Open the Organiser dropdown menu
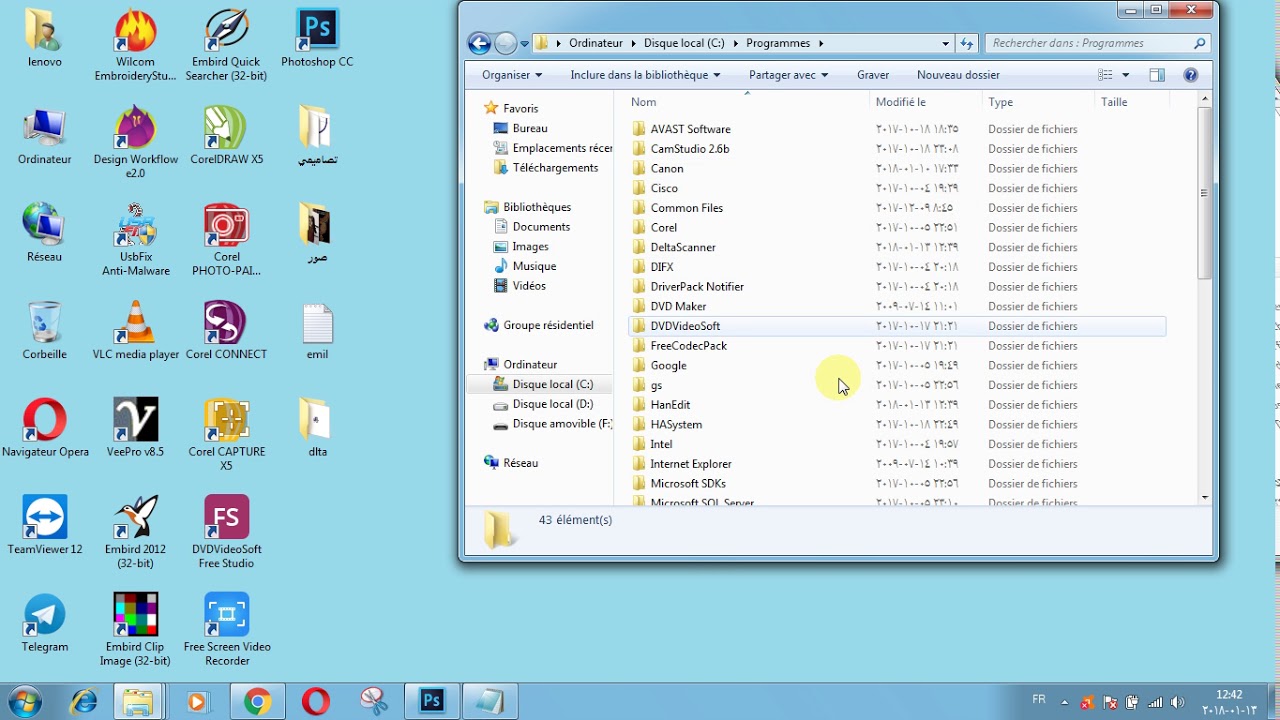Viewport: 1280px width, 720px height. (512, 75)
